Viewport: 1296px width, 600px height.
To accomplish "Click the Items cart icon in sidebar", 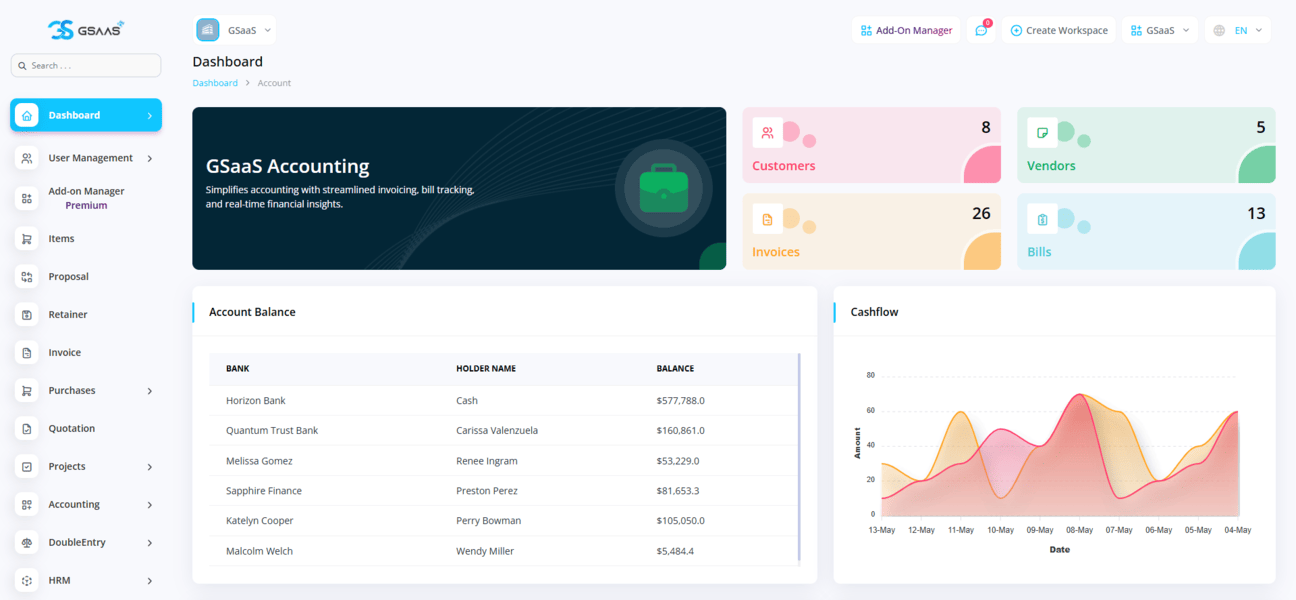I will click(x=27, y=239).
